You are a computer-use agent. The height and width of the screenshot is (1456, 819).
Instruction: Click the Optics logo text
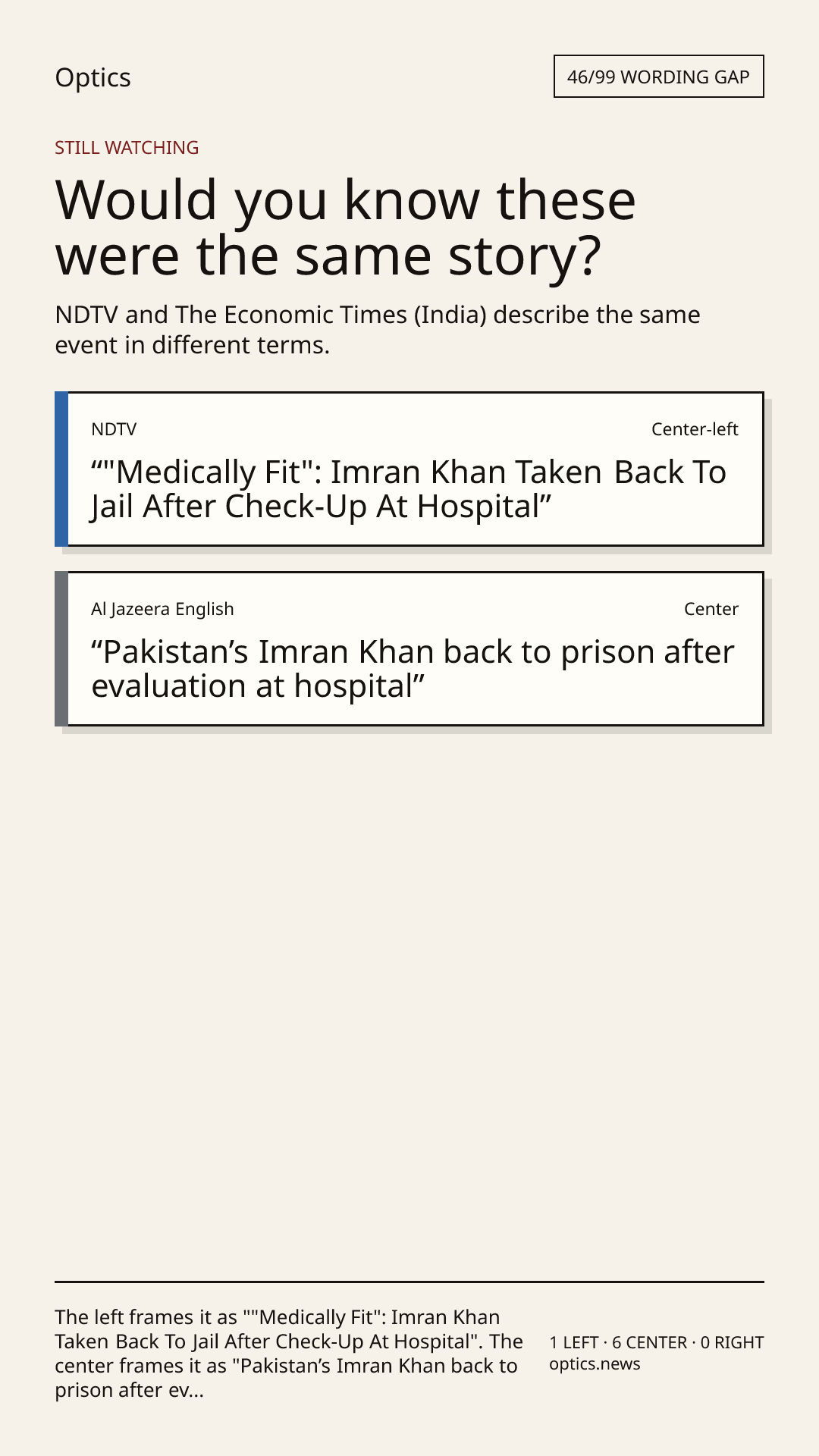93,77
